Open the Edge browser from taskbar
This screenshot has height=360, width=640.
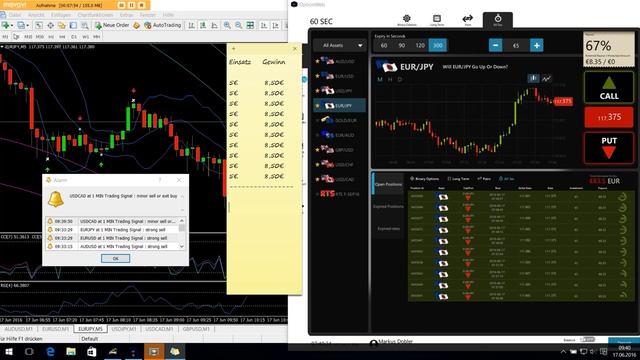[50, 351]
